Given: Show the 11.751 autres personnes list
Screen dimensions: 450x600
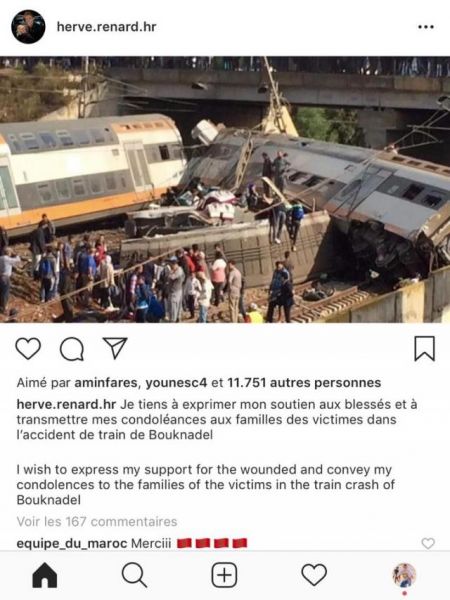Looking at the screenshot, I should (304, 383).
